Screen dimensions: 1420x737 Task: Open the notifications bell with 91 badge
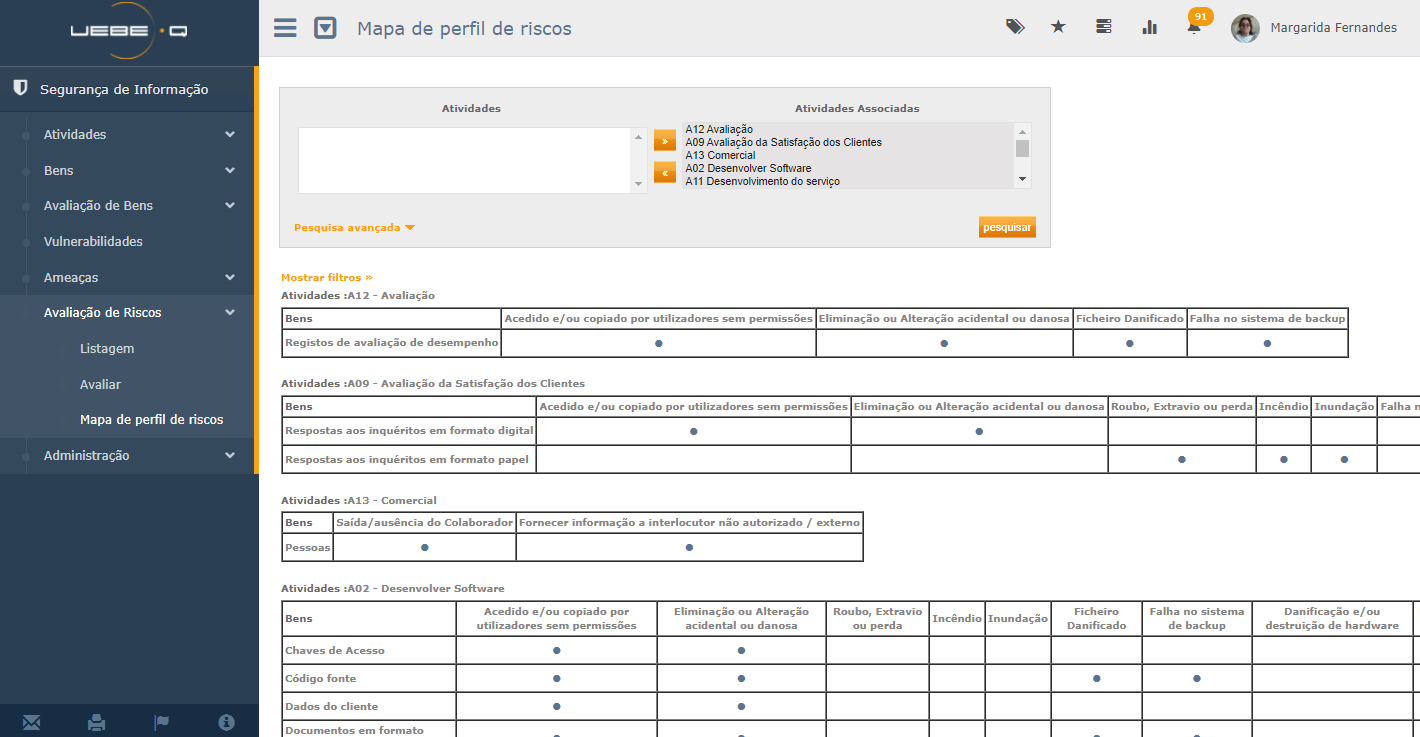click(x=1193, y=27)
